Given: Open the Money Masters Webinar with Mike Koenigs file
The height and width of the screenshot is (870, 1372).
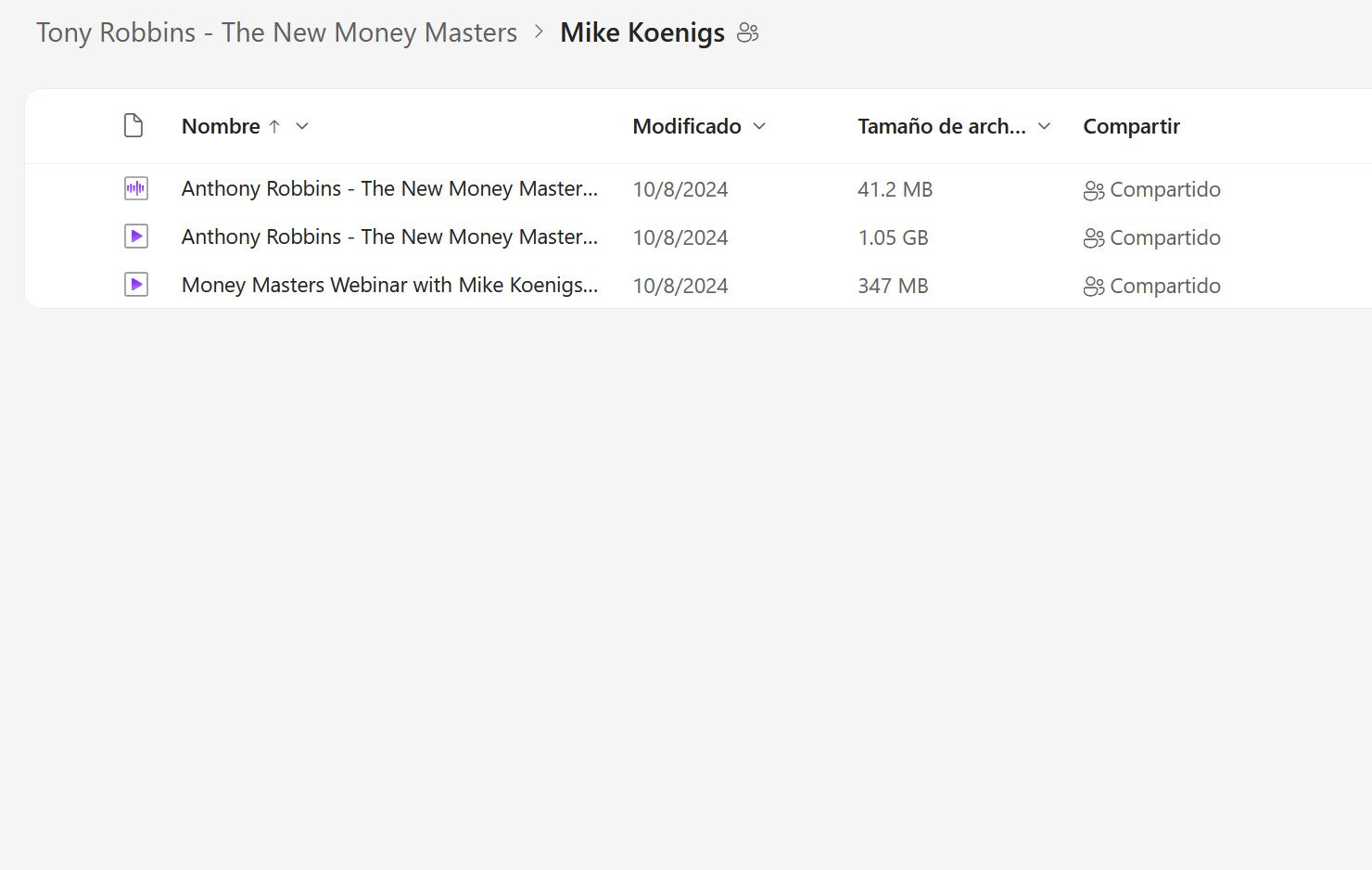Looking at the screenshot, I should coord(389,285).
